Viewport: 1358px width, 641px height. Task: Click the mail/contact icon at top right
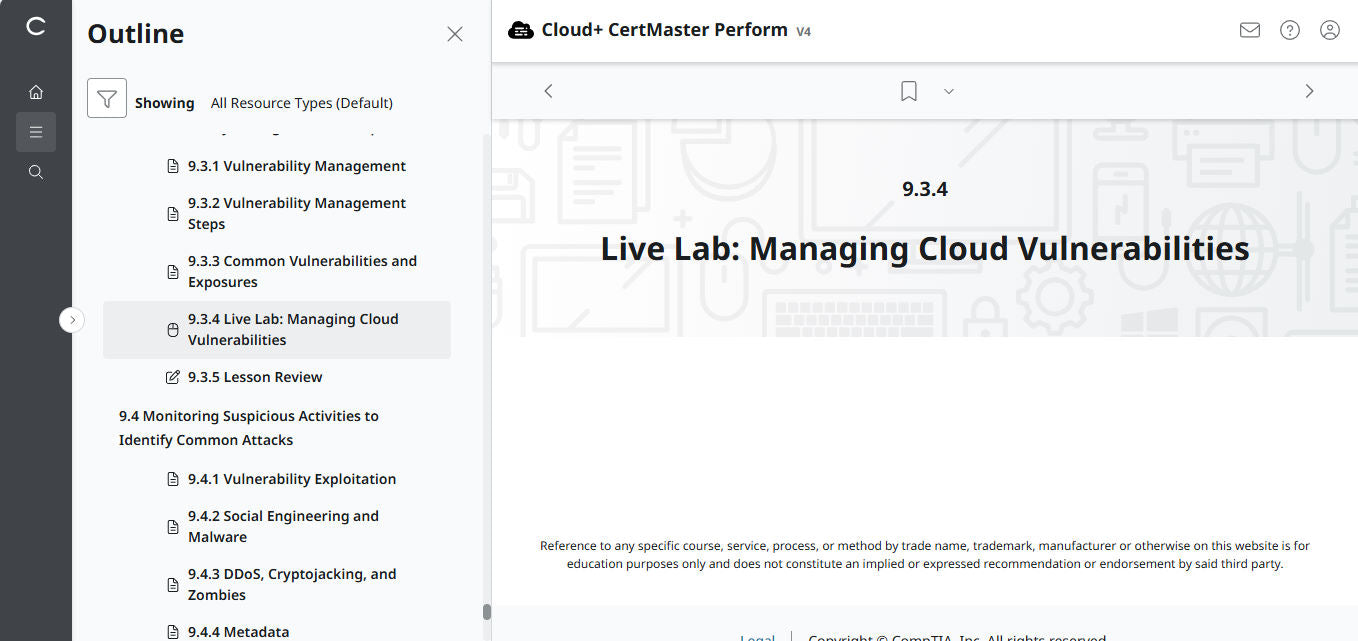1249,30
